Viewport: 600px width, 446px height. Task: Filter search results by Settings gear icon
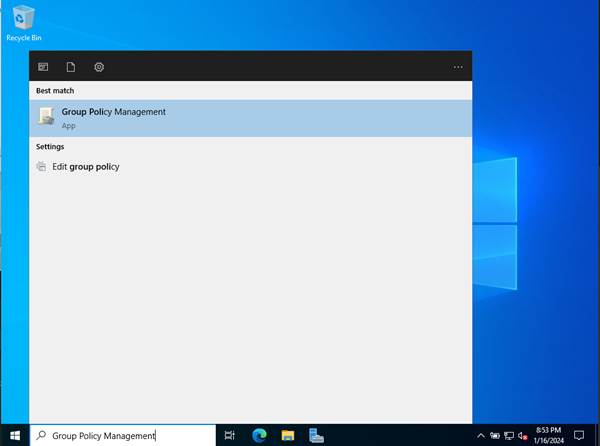point(99,67)
